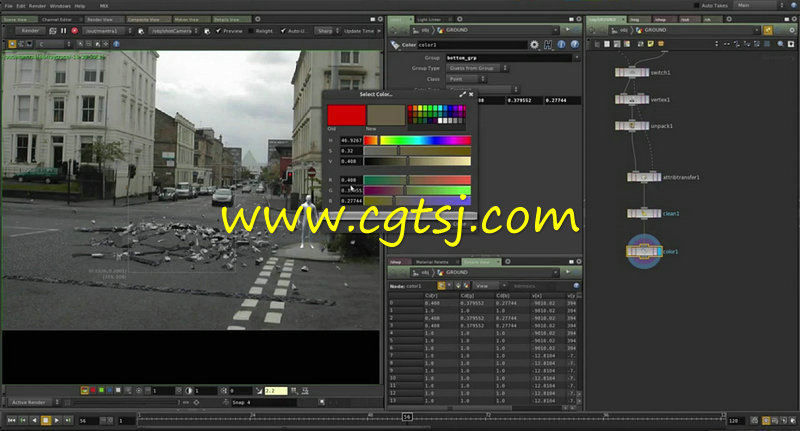The image size is (800, 431).
Task: Open the File menu
Action: (8, 6)
